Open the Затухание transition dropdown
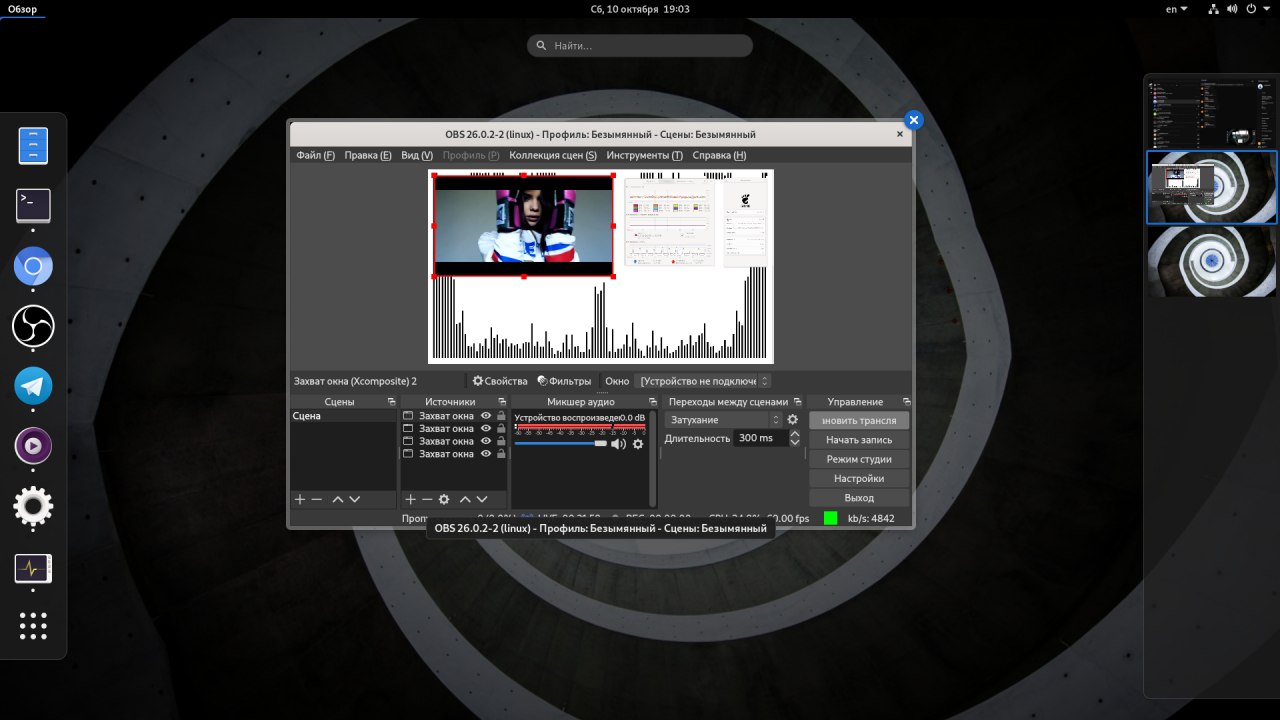This screenshot has width=1280, height=720. click(725, 420)
